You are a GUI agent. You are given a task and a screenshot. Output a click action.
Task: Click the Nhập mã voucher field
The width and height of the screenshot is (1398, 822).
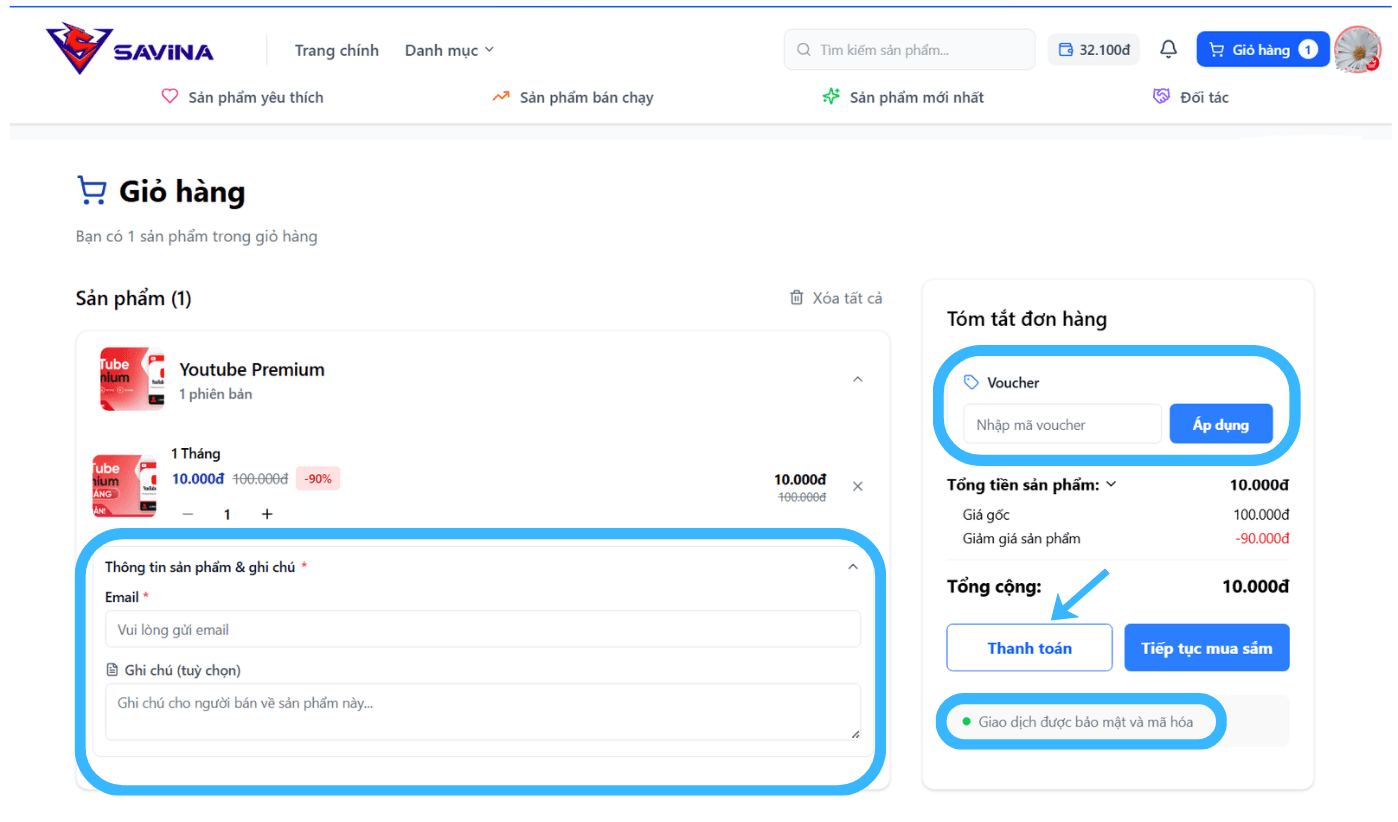(x=1062, y=424)
